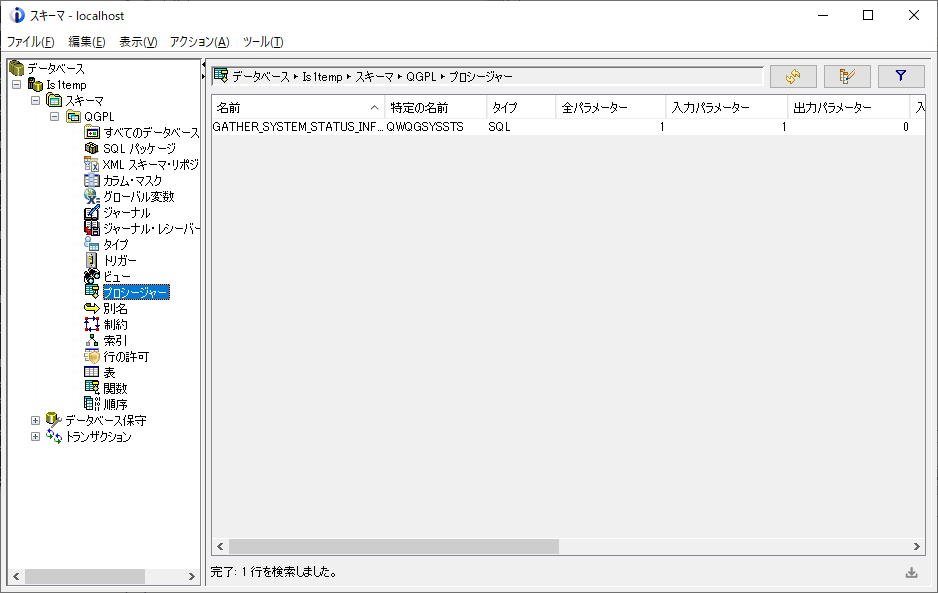Click the 別名 arrow icon
The height and width of the screenshot is (593, 938).
(92, 308)
